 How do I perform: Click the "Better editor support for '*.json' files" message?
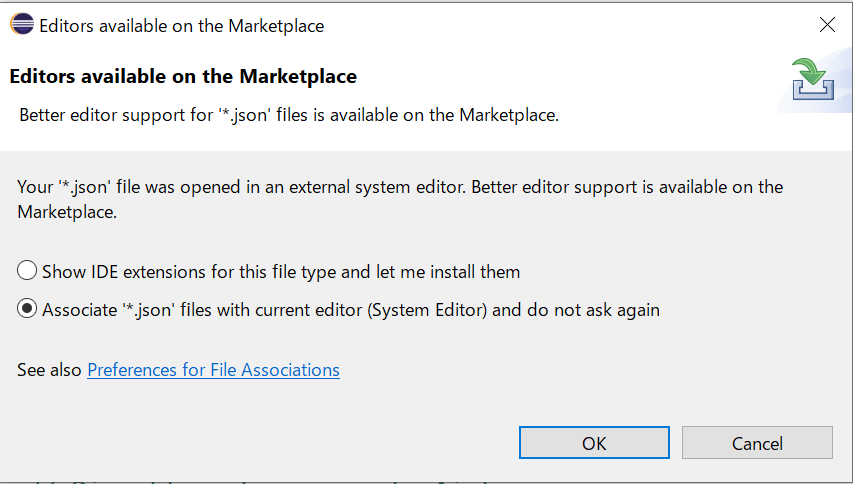289,115
